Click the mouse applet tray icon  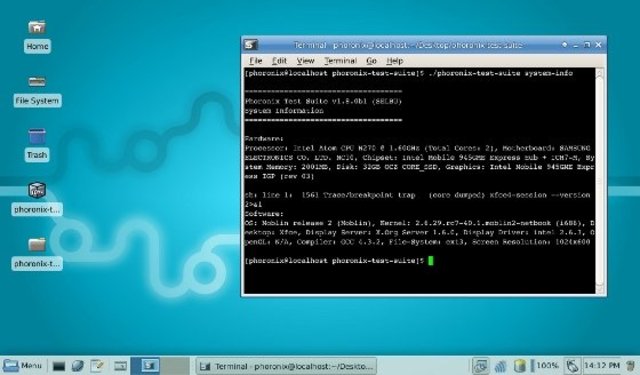coord(572,366)
